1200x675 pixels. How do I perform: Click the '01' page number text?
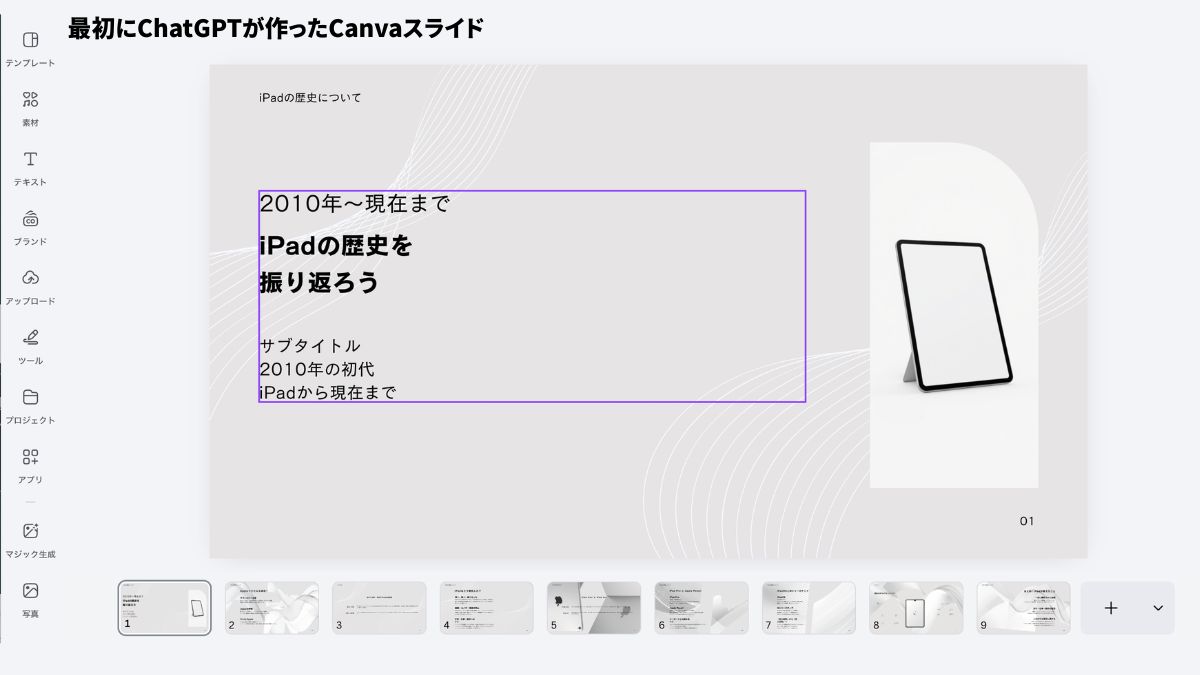coord(1027,521)
